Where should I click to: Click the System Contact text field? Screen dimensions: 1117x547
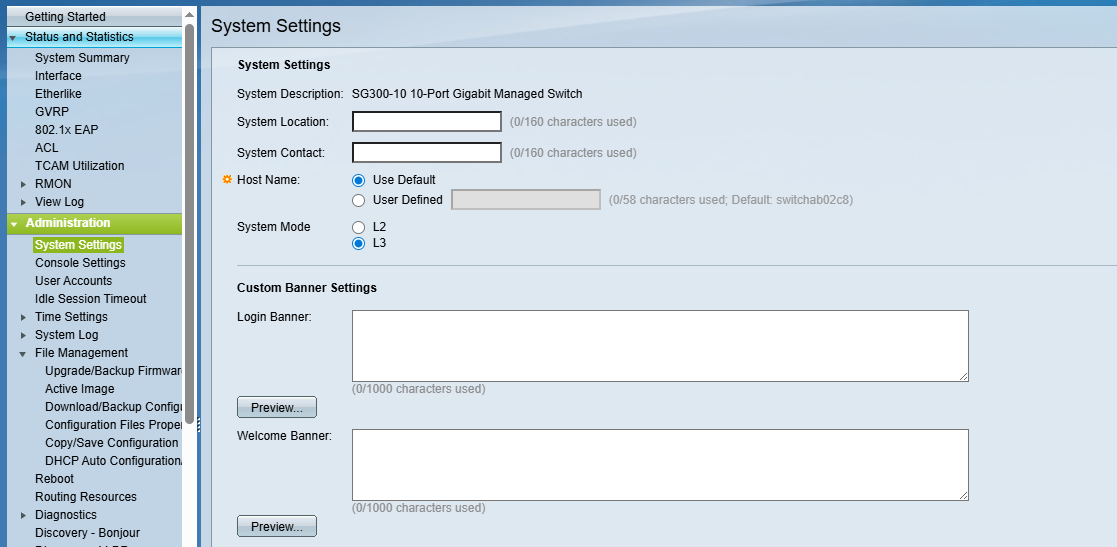click(426, 153)
